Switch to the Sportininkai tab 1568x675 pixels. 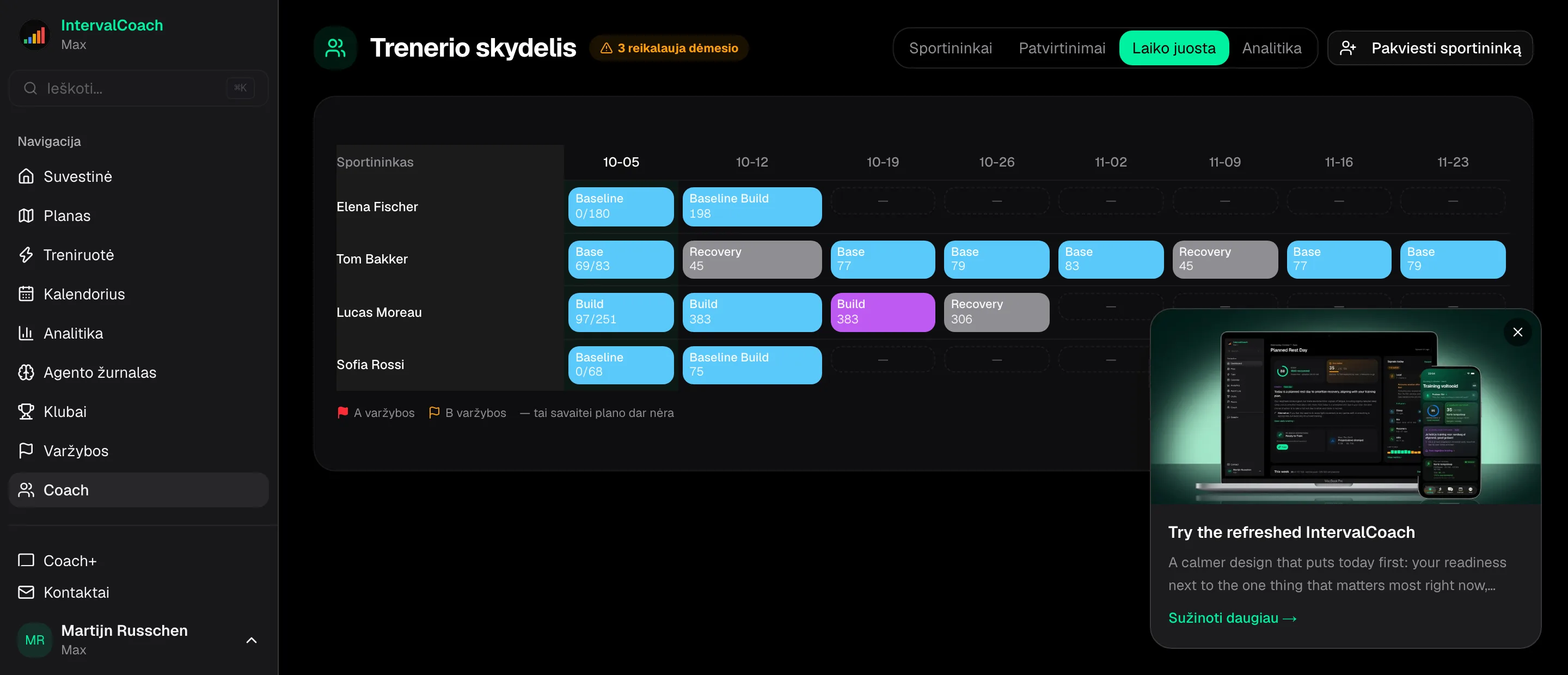tap(950, 48)
